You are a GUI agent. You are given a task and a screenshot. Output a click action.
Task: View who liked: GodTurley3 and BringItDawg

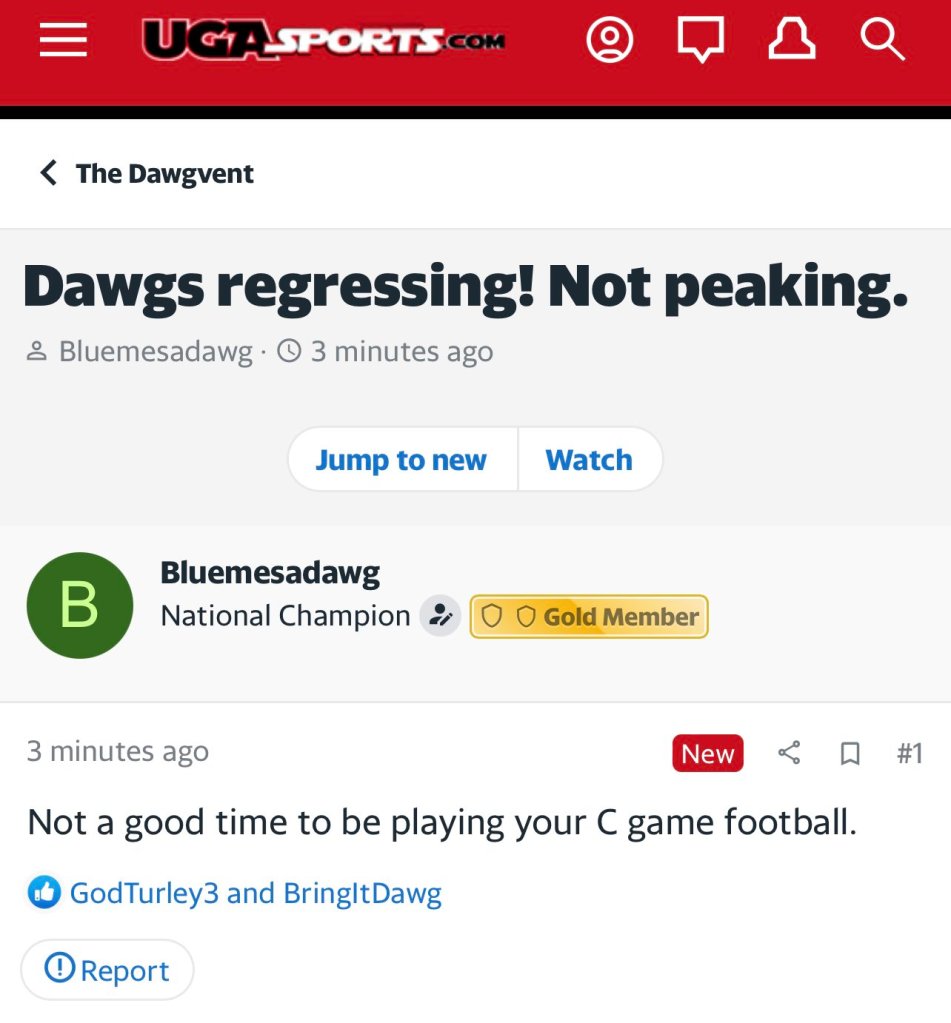pyautogui.click(x=255, y=893)
